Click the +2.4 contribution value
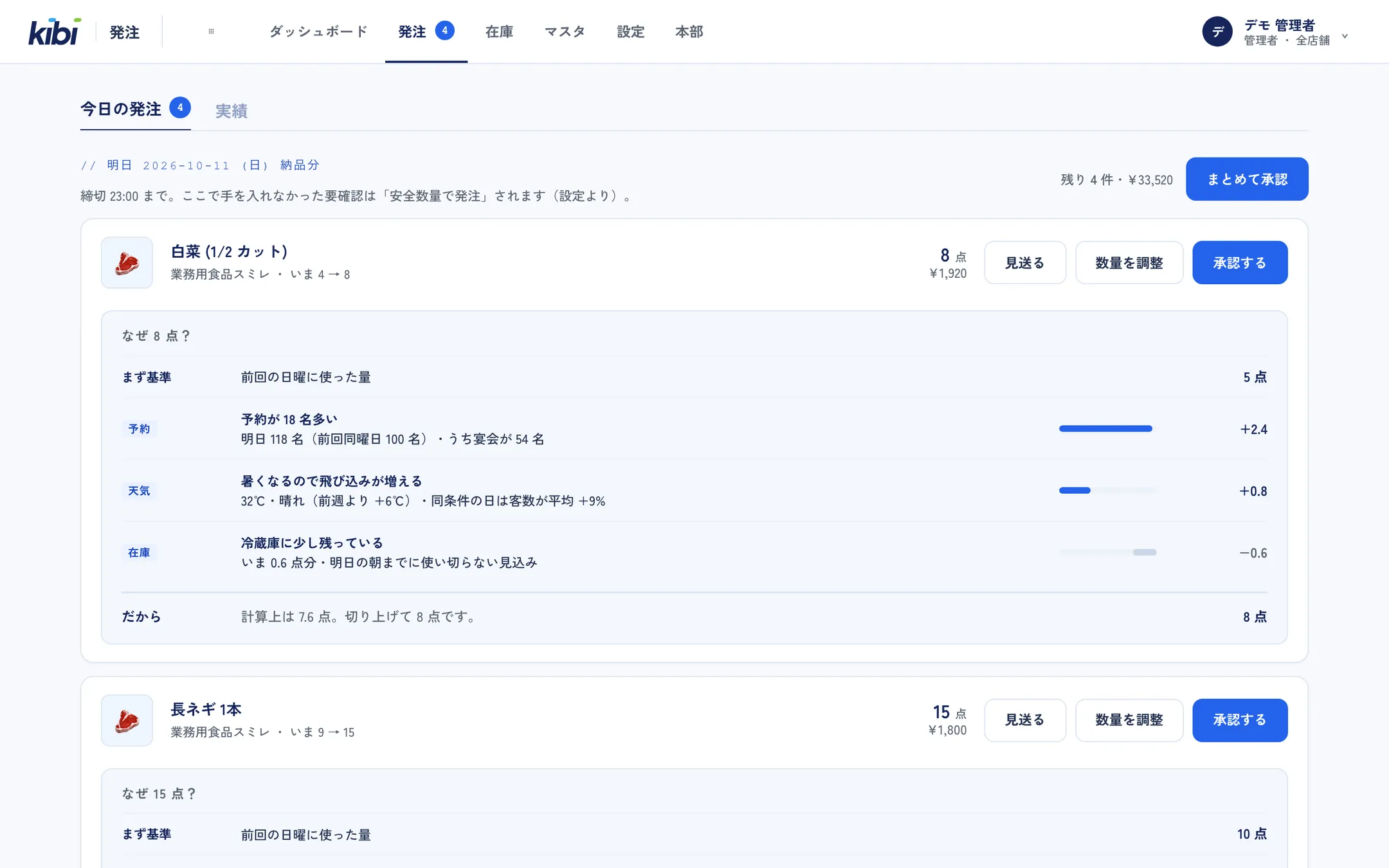The height and width of the screenshot is (868, 1389). [x=1253, y=429]
